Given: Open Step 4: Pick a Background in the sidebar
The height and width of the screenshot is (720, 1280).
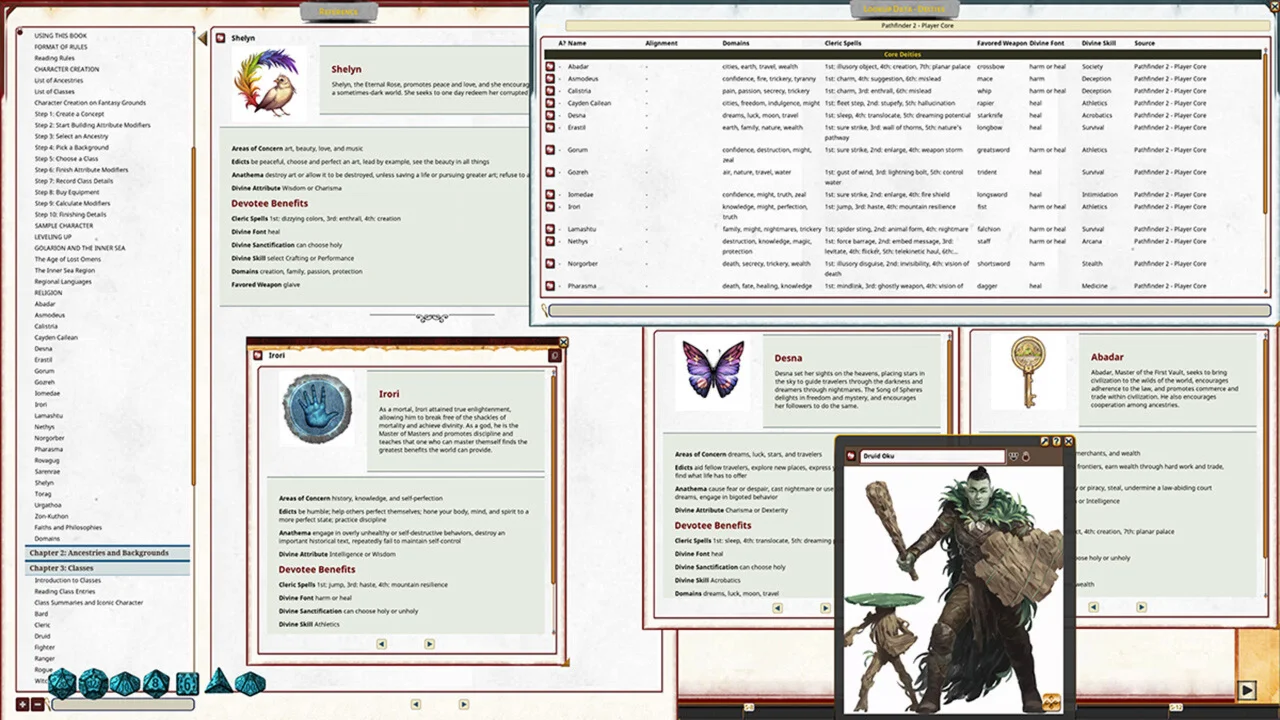Looking at the screenshot, I should (x=72, y=148).
